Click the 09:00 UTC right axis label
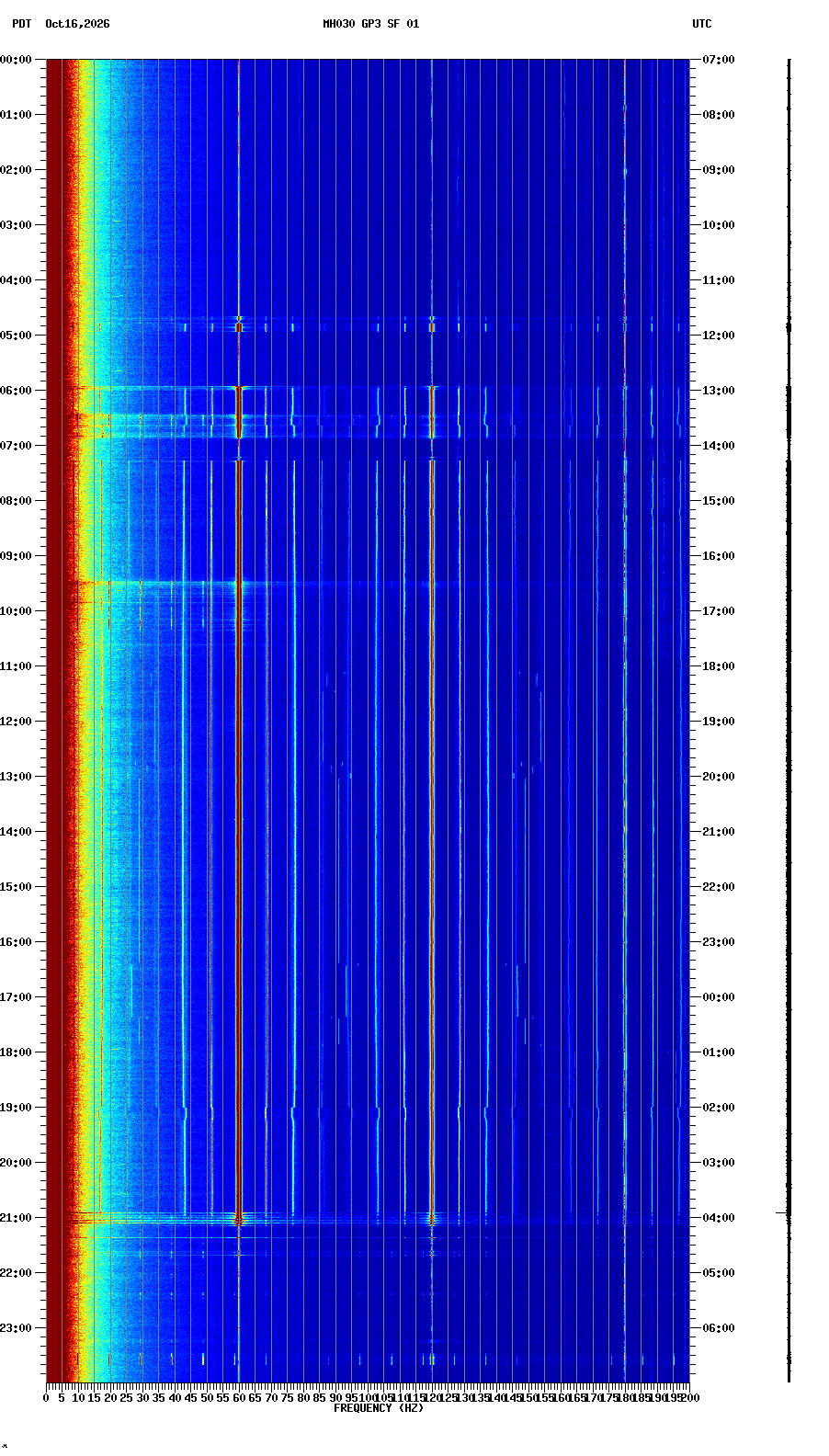The width and height of the screenshot is (829, 1456). 719,170
